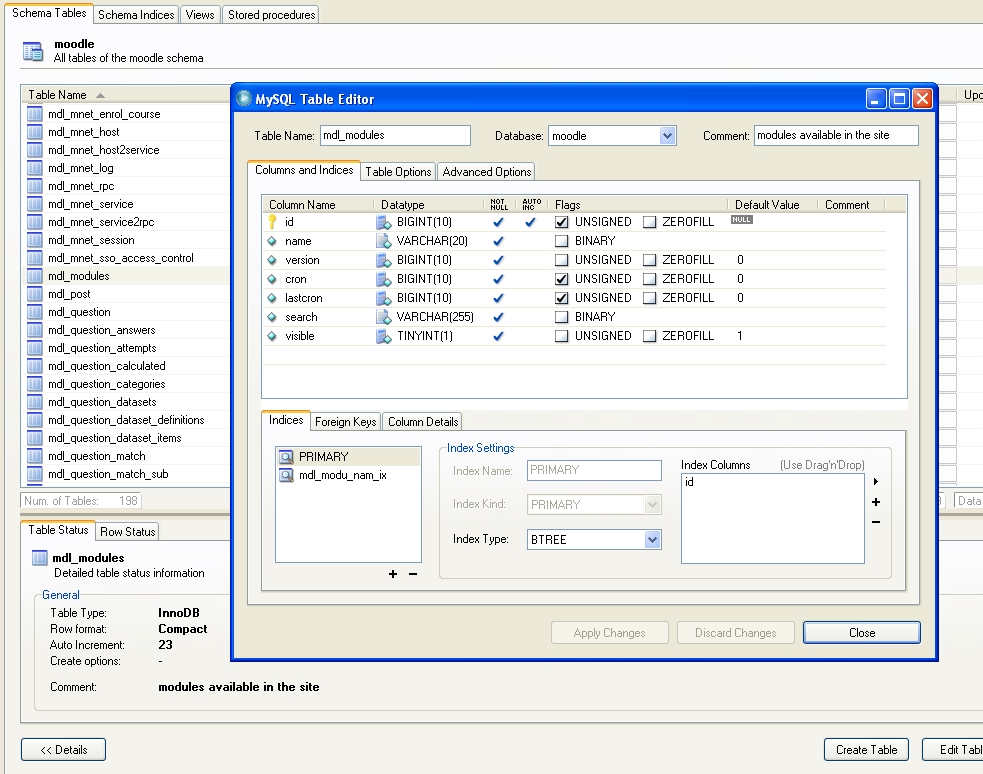
Task: Click the table icon beside mdl_mnet_host
Action: tap(35, 132)
